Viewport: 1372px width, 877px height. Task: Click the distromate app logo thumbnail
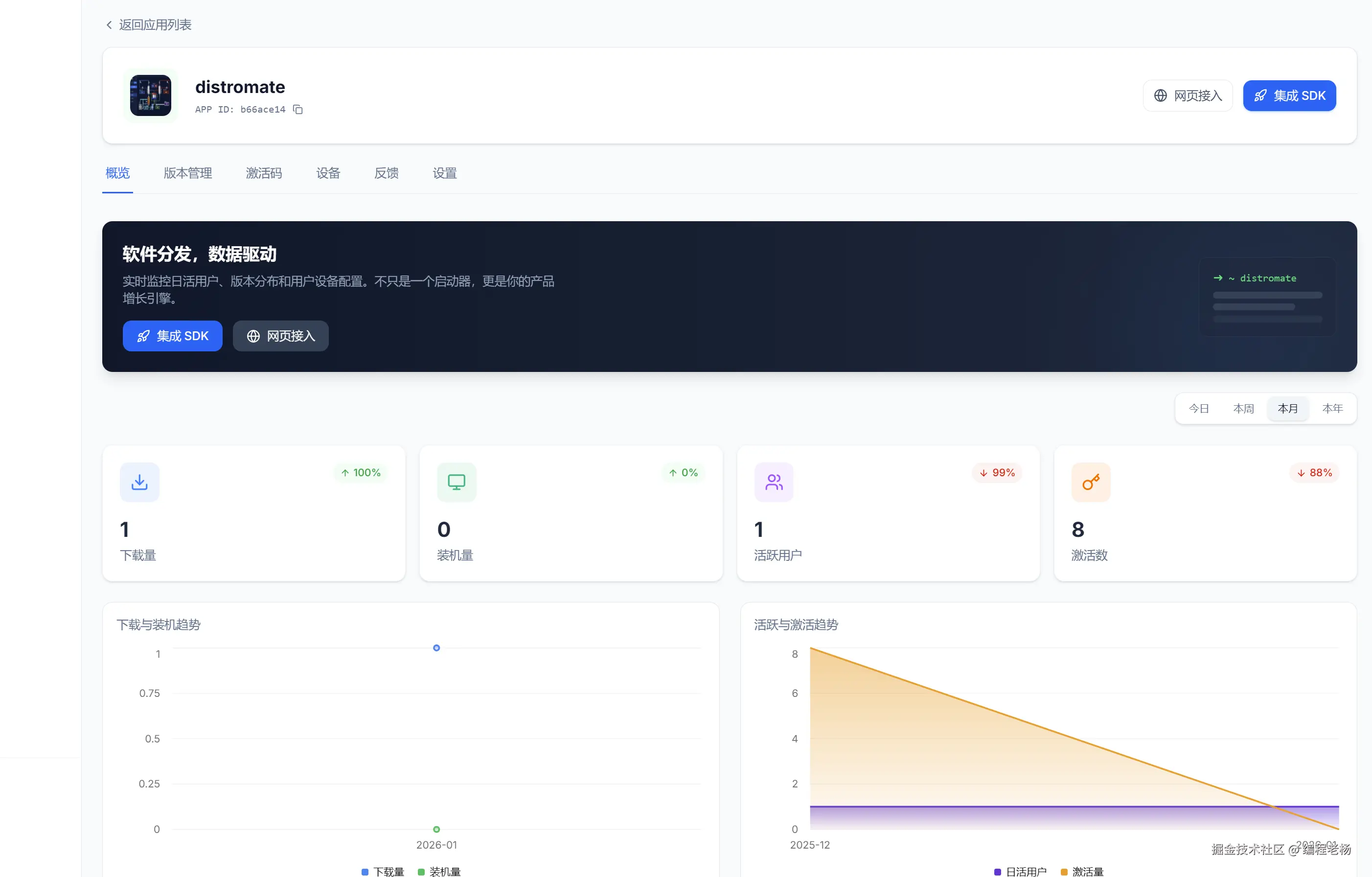pos(150,95)
